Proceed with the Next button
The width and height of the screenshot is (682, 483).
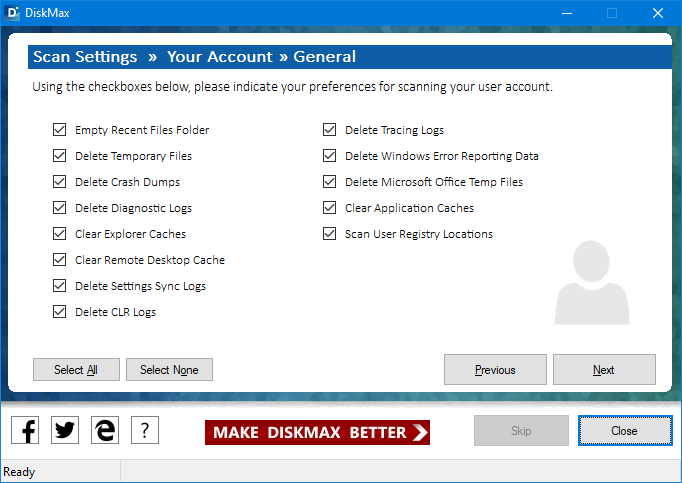coord(604,369)
